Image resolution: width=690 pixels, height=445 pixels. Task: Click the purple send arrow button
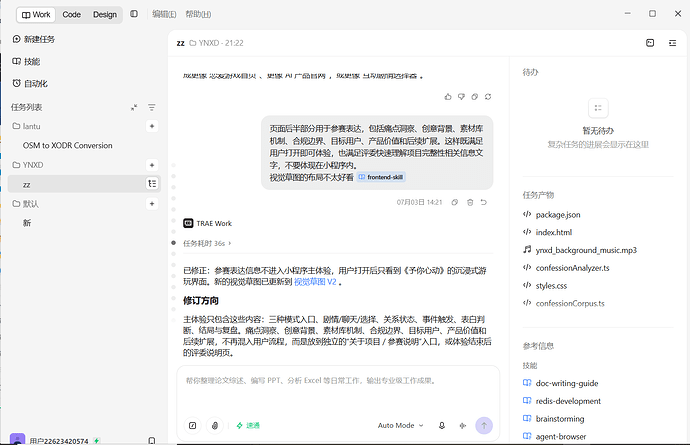point(484,425)
